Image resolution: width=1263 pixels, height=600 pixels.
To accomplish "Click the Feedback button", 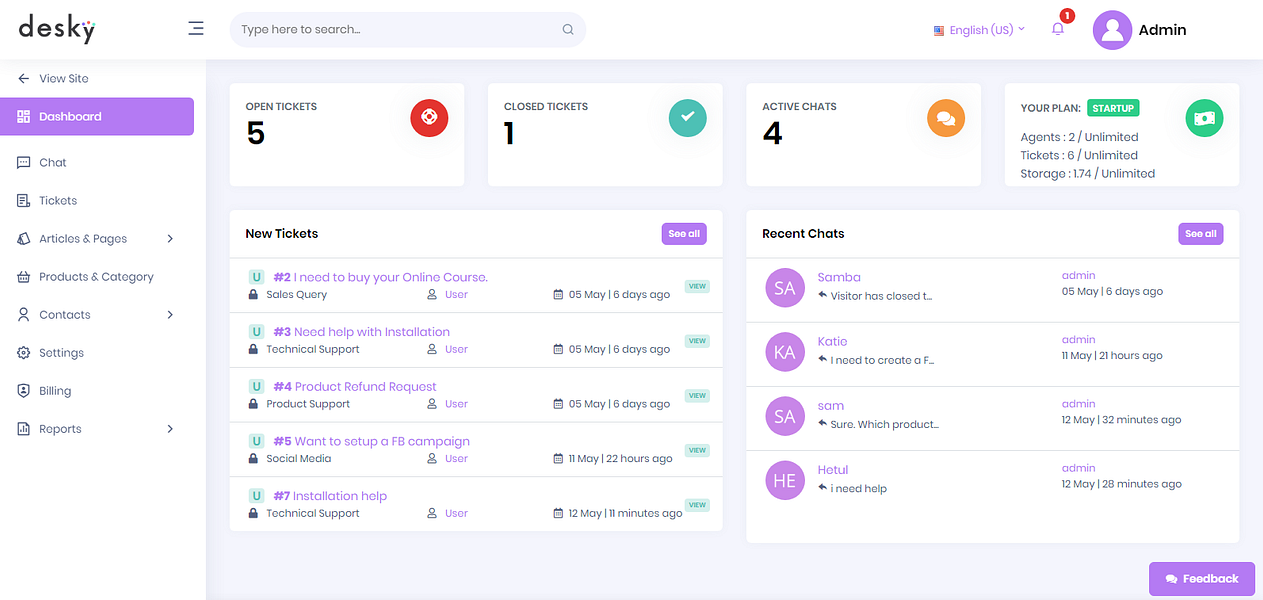I will click(1202, 579).
